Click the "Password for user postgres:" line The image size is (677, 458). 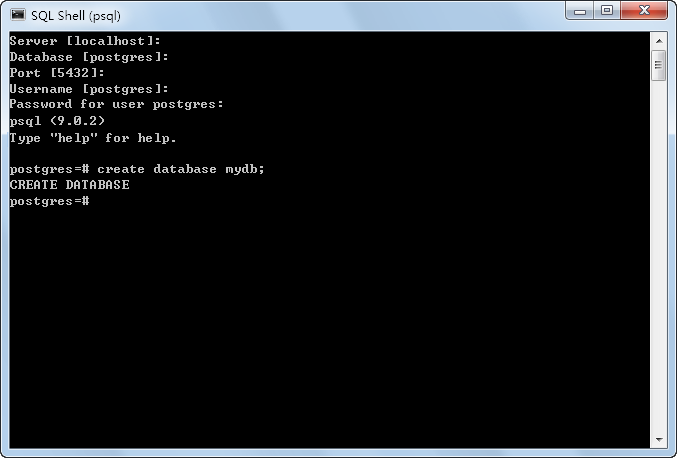point(116,104)
